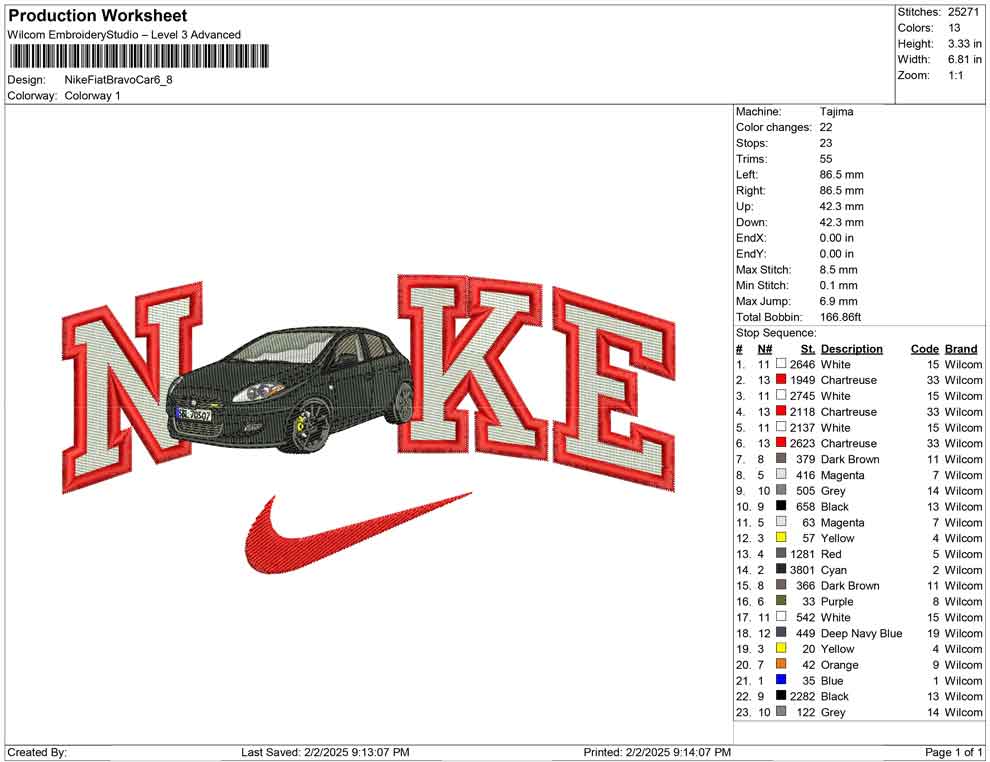Screen dimensions: 990x762
Task: Click the black swatch in stop row 10
Action: 781,506
